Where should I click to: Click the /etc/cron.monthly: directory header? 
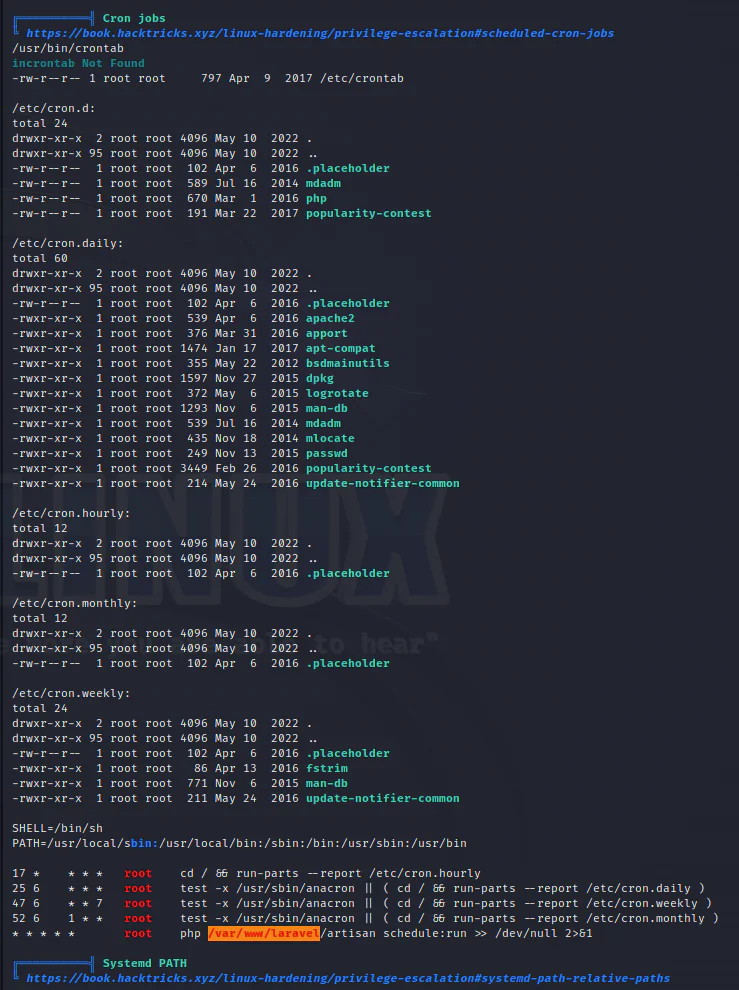coord(75,603)
